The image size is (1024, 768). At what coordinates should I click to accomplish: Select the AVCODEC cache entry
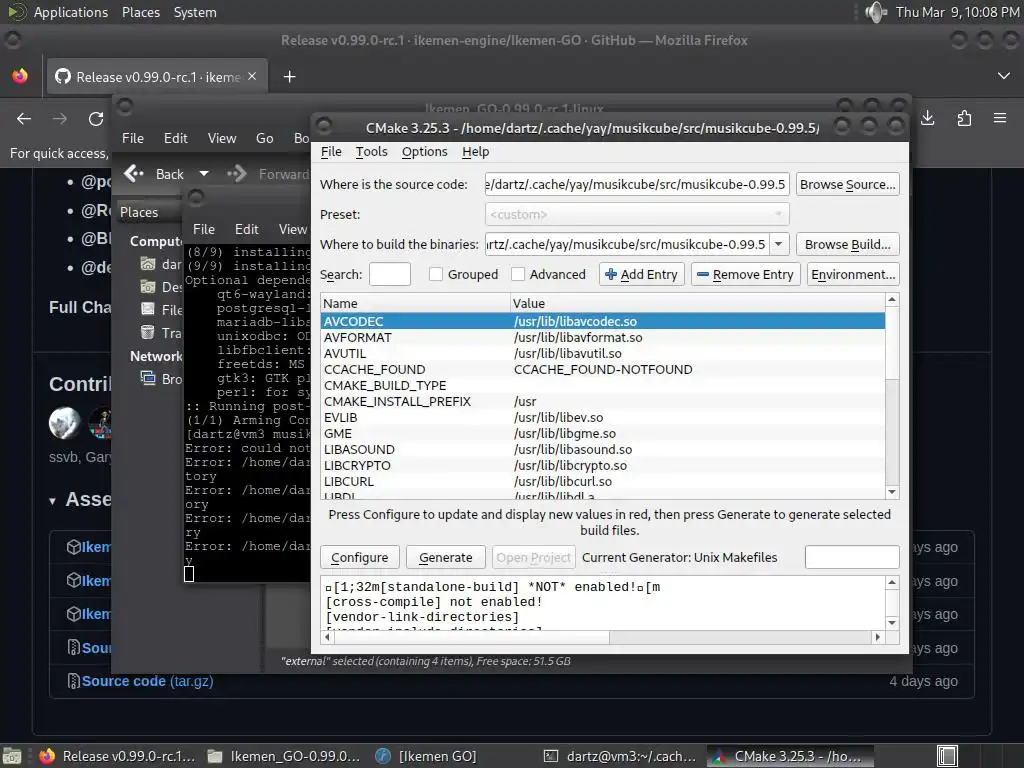(602, 321)
